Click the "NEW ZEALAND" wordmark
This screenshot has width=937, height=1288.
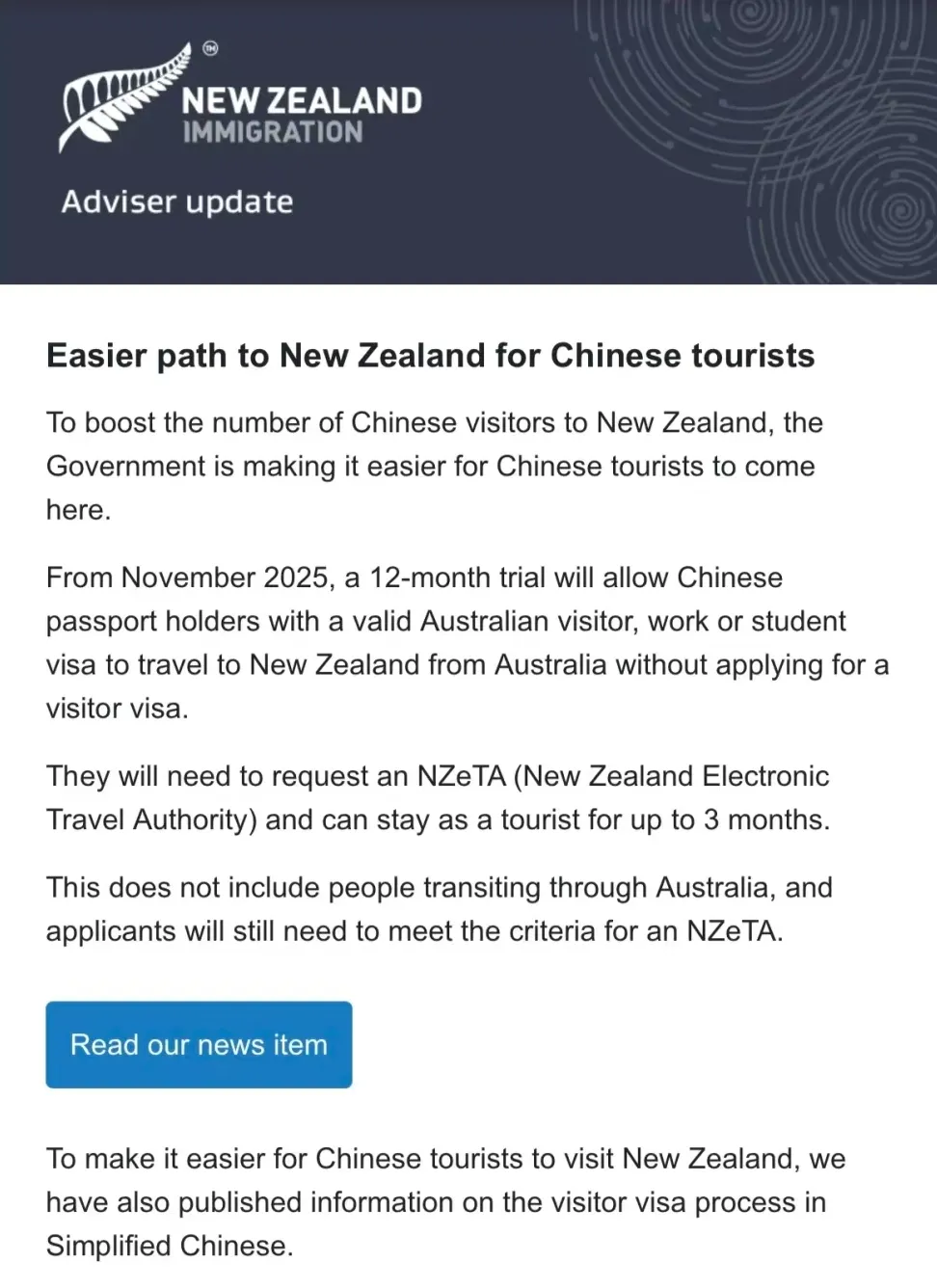(x=302, y=100)
